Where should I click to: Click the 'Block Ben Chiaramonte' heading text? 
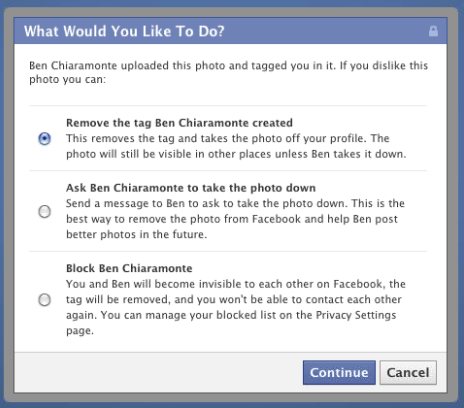(129, 268)
